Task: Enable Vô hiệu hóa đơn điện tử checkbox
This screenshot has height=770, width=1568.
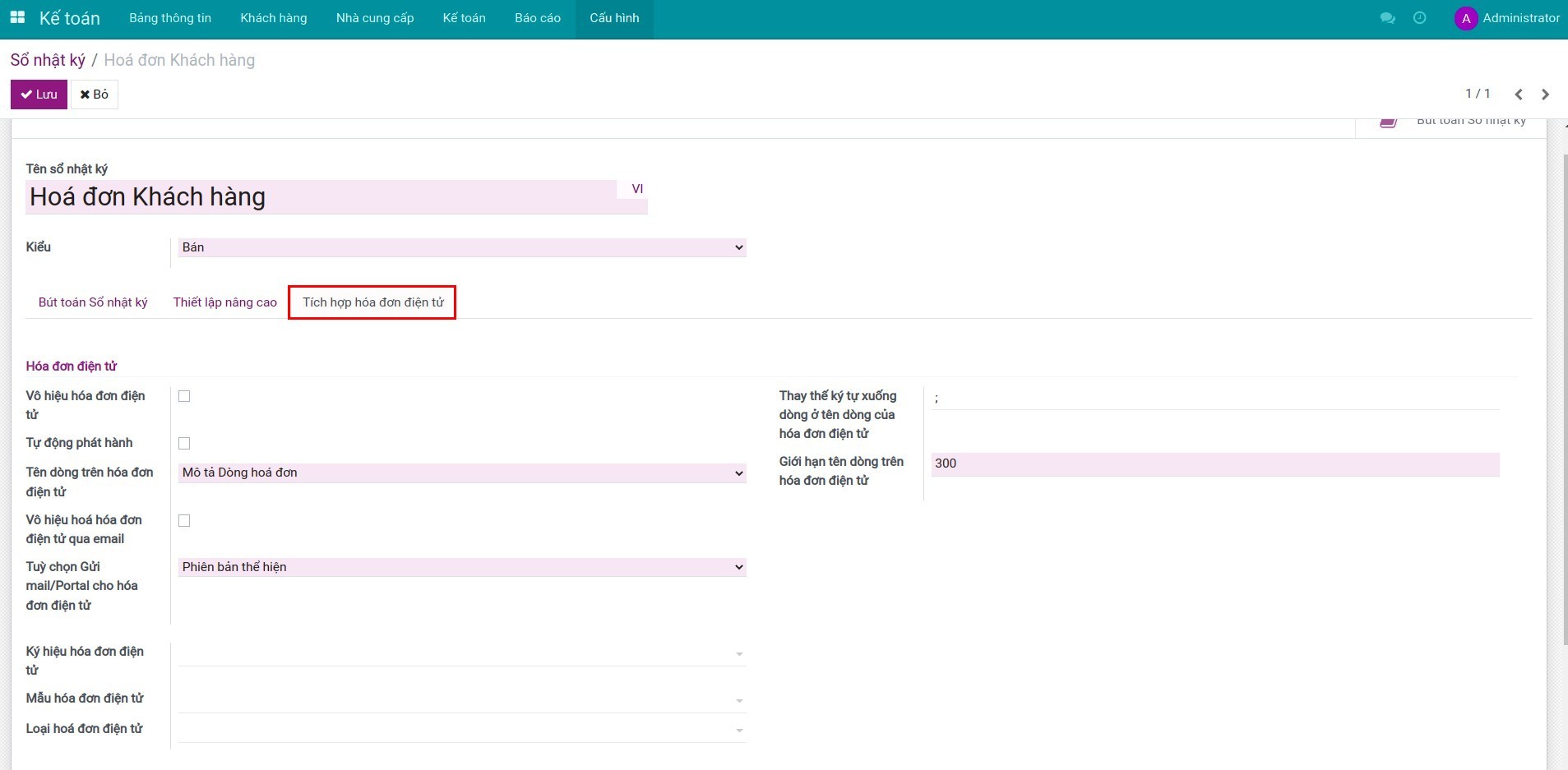Action: 184,396
